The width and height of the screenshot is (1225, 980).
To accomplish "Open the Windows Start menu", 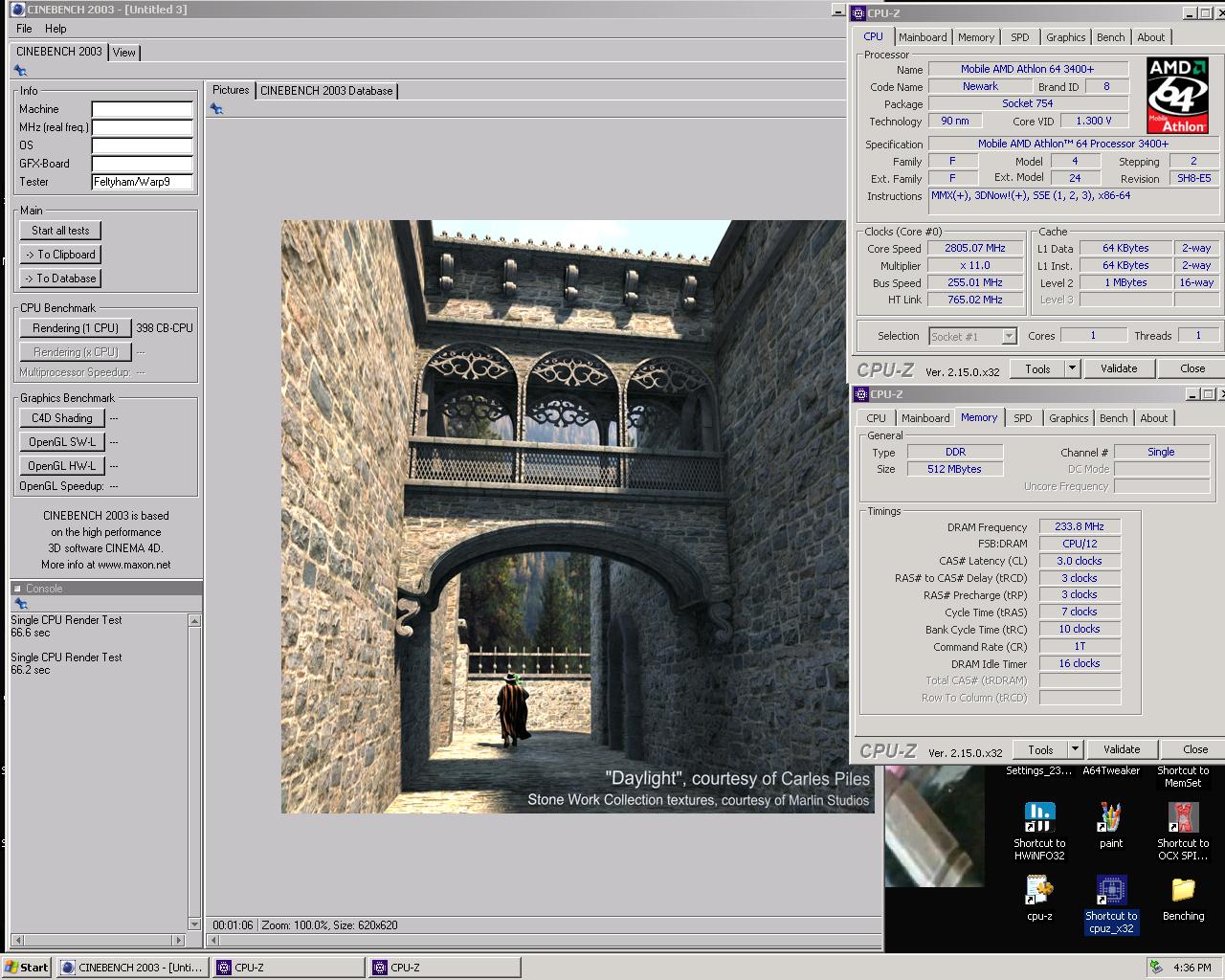I will (x=27, y=968).
